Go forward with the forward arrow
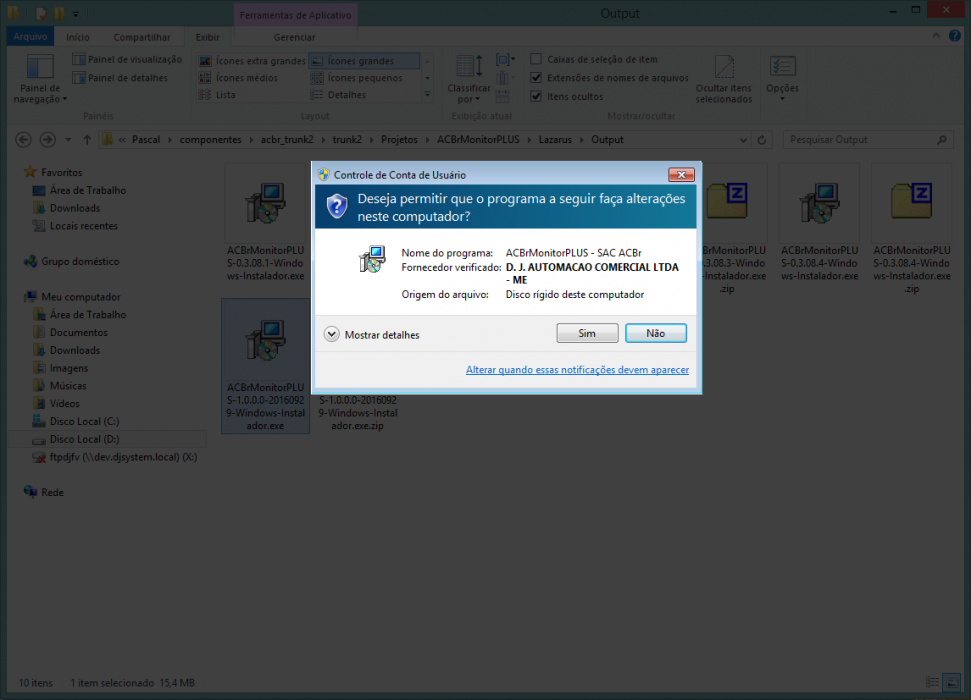 coord(48,140)
